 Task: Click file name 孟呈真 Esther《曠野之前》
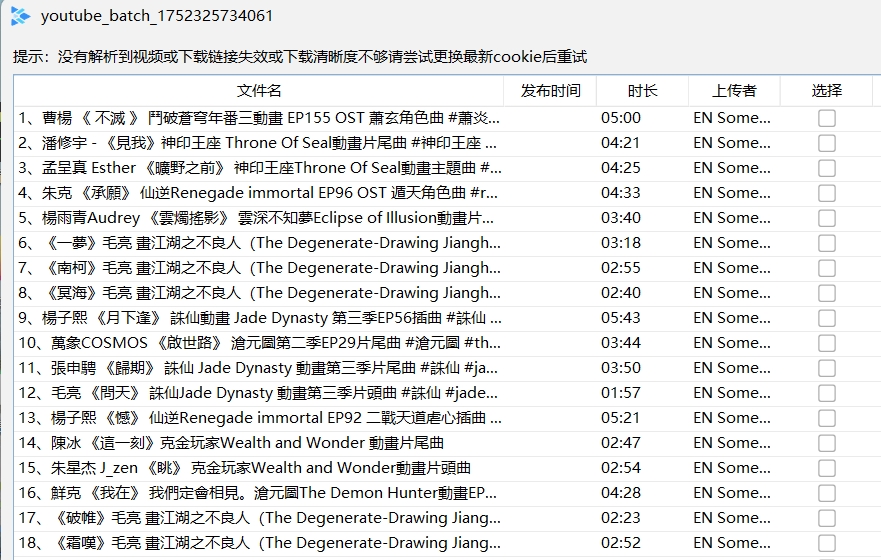point(259,168)
